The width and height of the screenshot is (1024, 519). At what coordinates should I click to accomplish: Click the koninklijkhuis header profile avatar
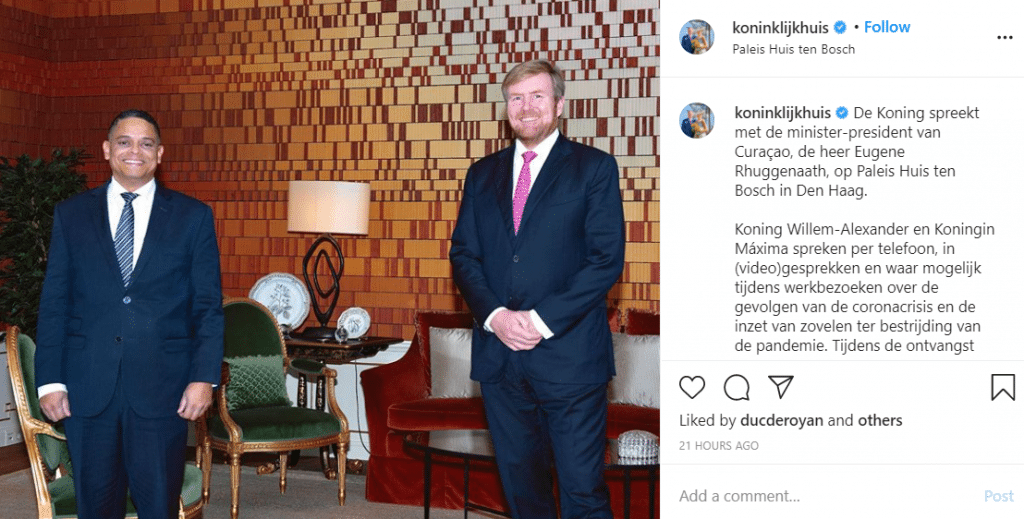tap(696, 37)
